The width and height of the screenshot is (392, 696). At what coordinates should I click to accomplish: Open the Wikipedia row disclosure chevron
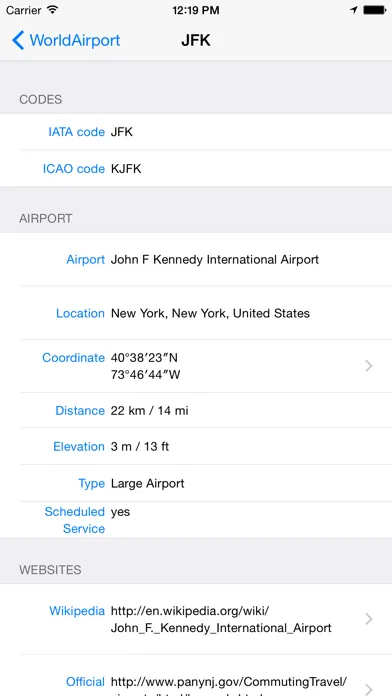click(368, 619)
